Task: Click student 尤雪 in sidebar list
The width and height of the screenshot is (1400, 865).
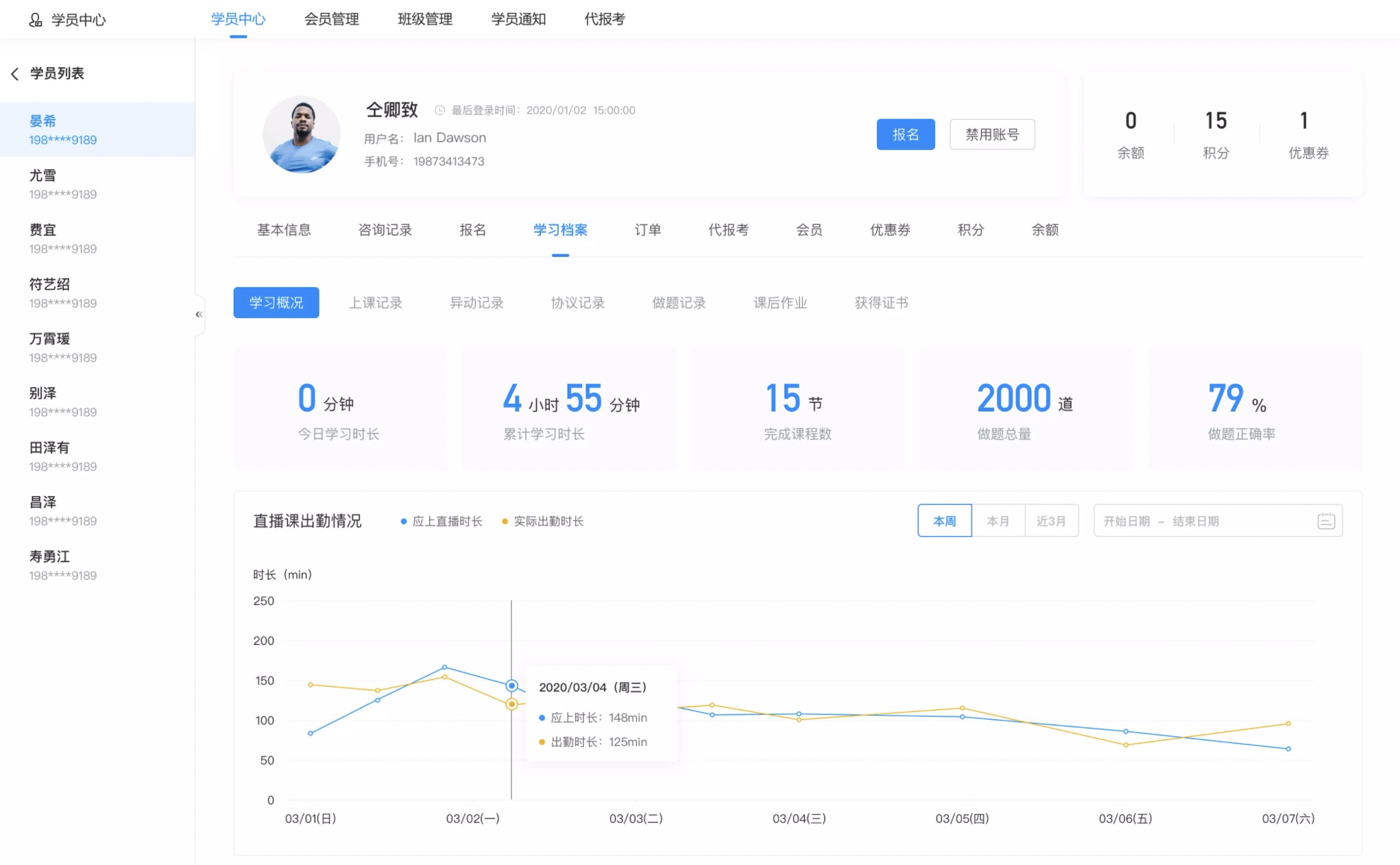Action: pos(97,184)
